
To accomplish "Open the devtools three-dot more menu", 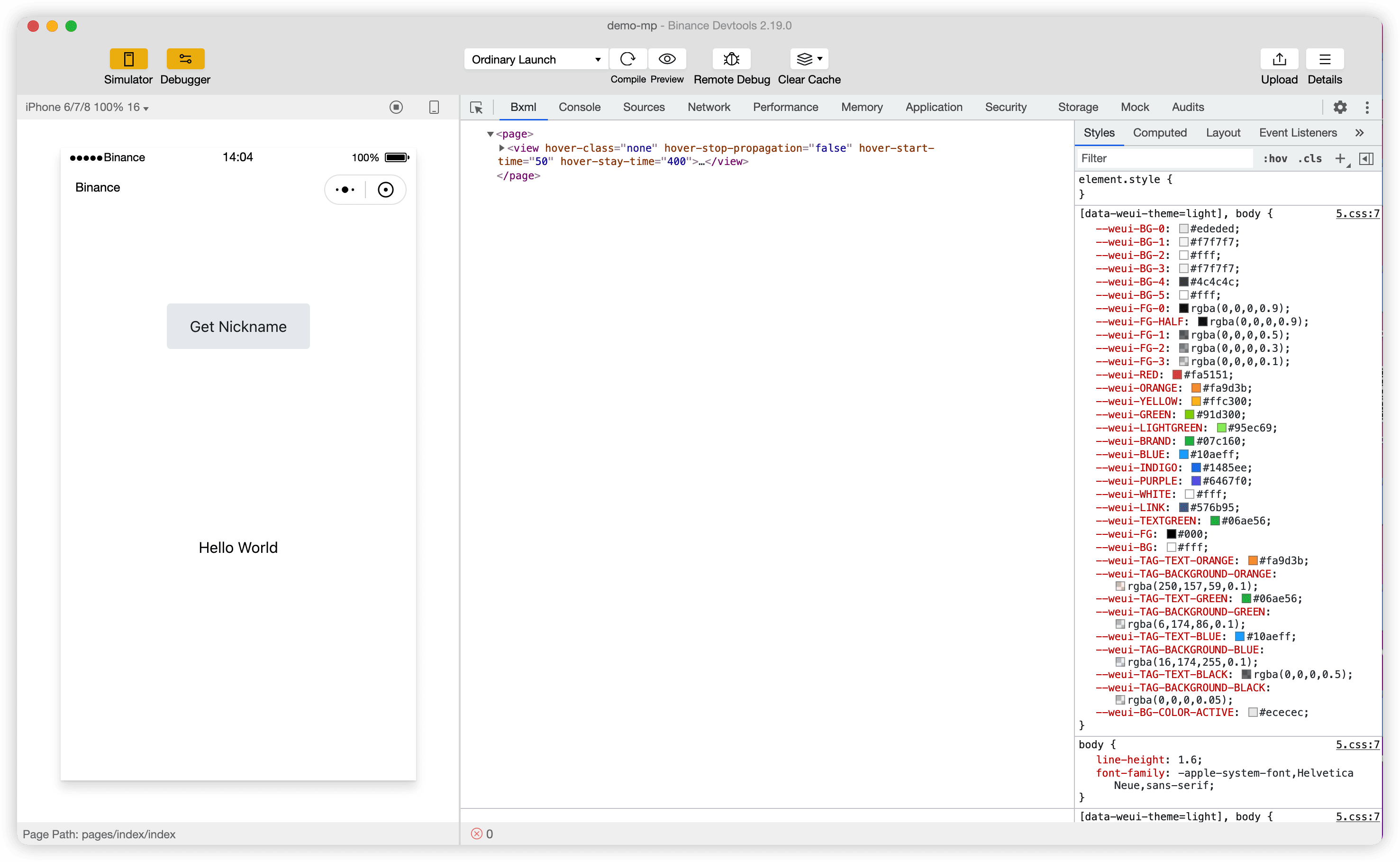I will point(1367,107).
